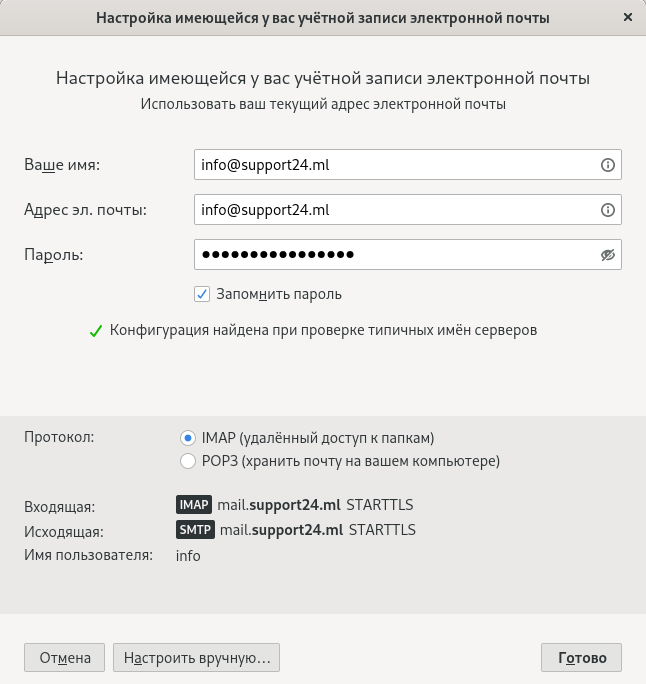Open manual setup via "Настроить вручную…"
This screenshot has width=646, height=684.
click(x=196, y=657)
